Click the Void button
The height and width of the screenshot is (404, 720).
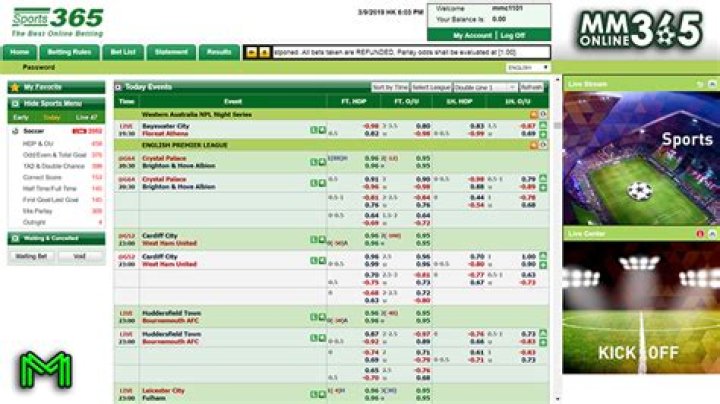(80, 256)
